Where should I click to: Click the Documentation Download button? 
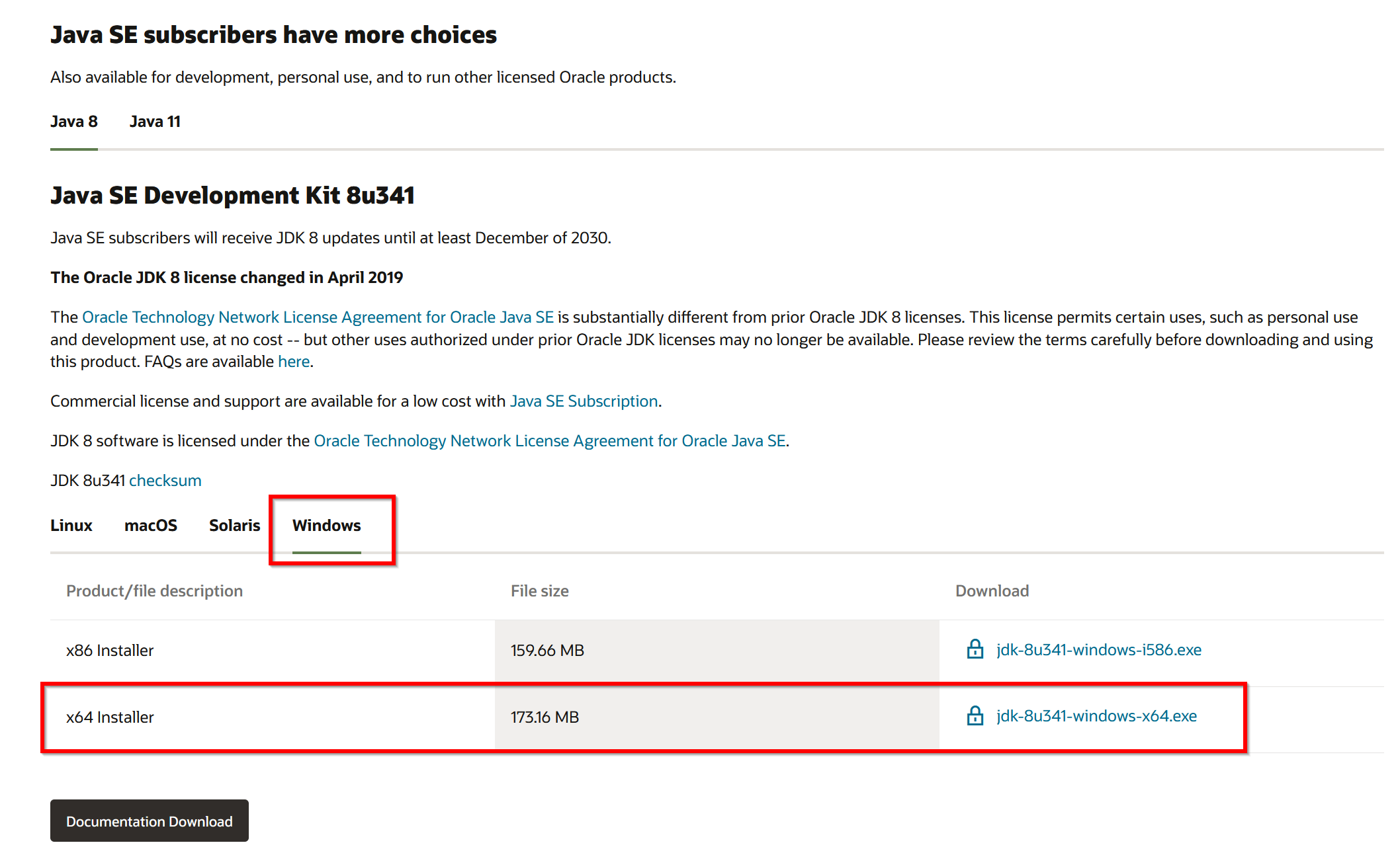[x=150, y=821]
